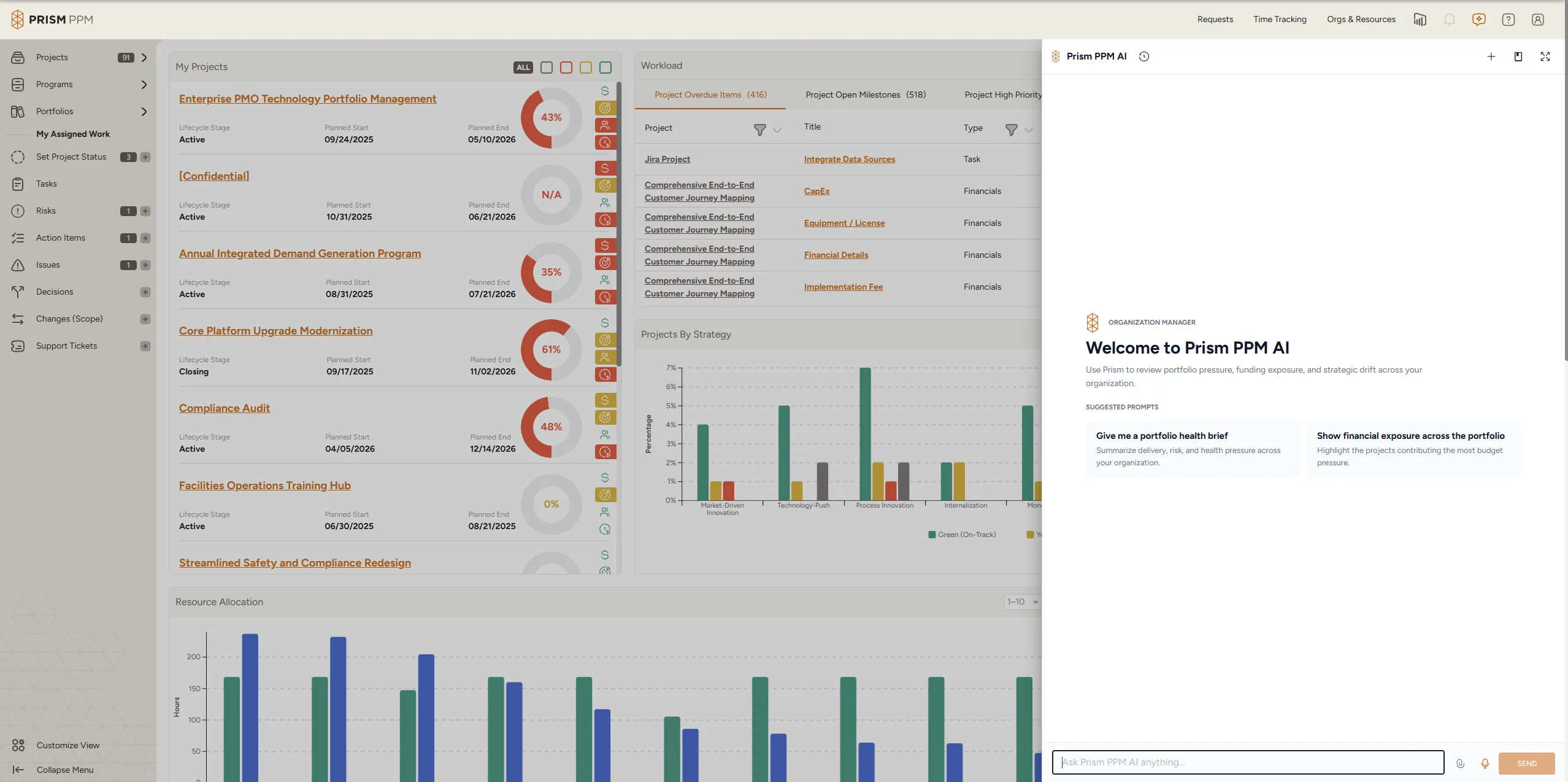The height and width of the screenshot is (782, 1568).
Task: Add a new Decision with plus icon
Action: [145, 292]
